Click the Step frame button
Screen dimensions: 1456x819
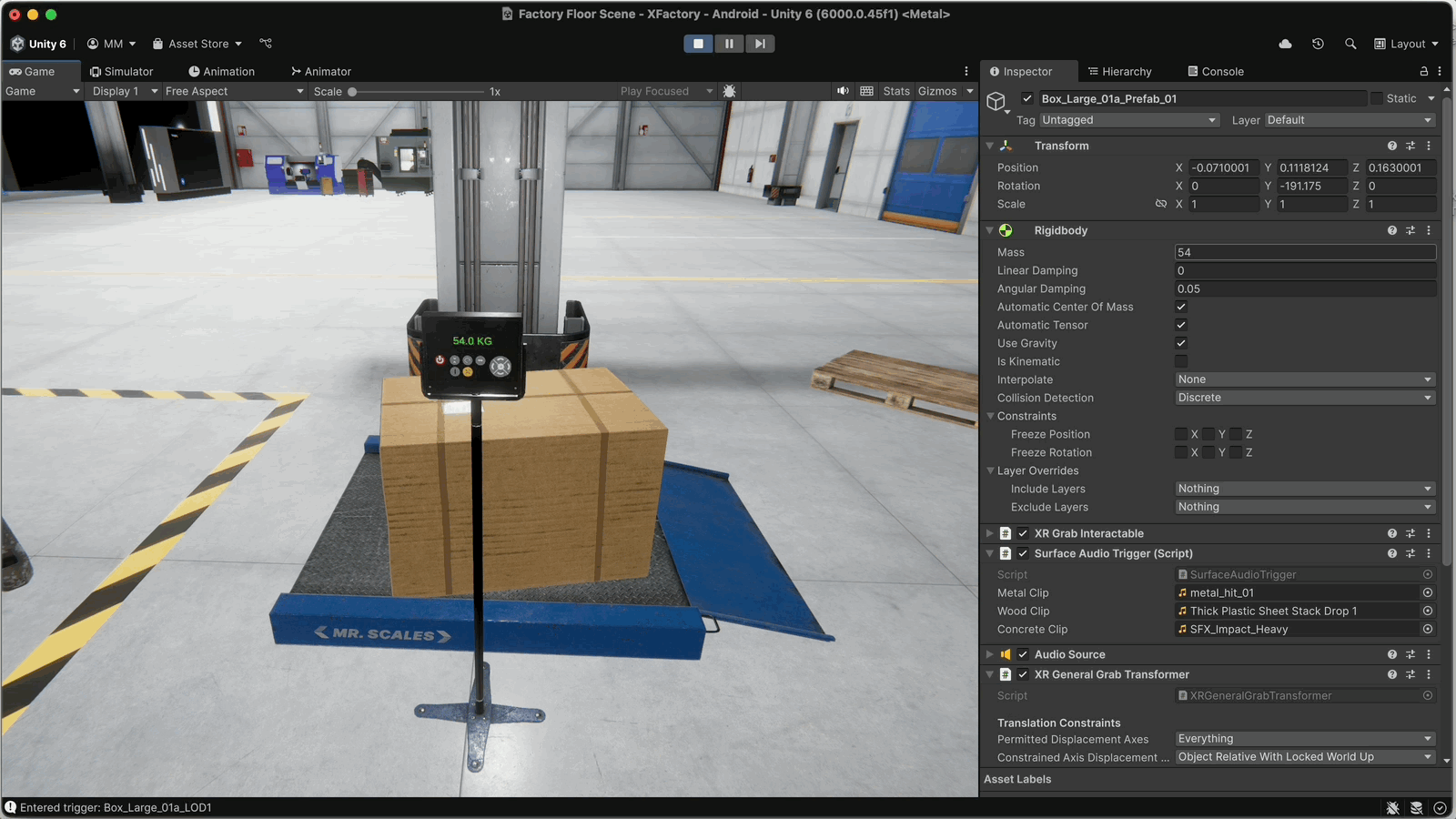click(x=760, y=44)
